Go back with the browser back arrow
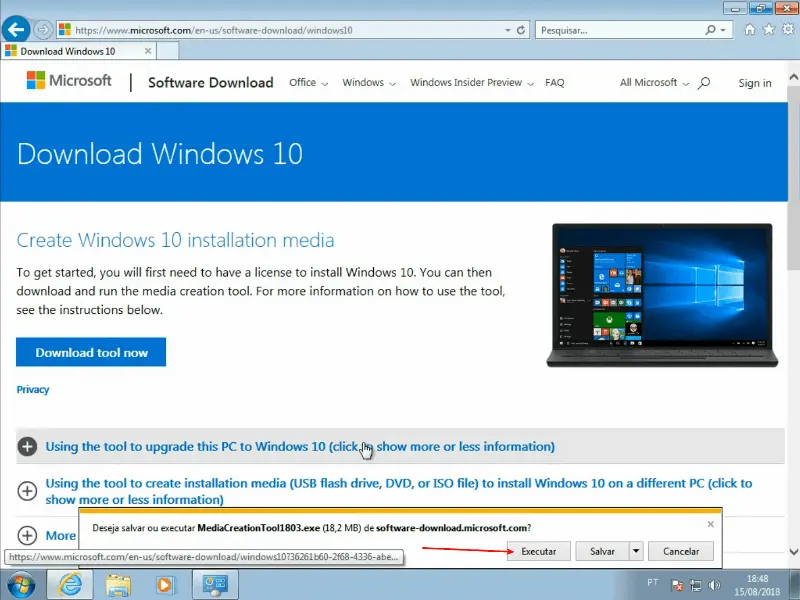Screen dimensions: 800x600 pos(16,30)
